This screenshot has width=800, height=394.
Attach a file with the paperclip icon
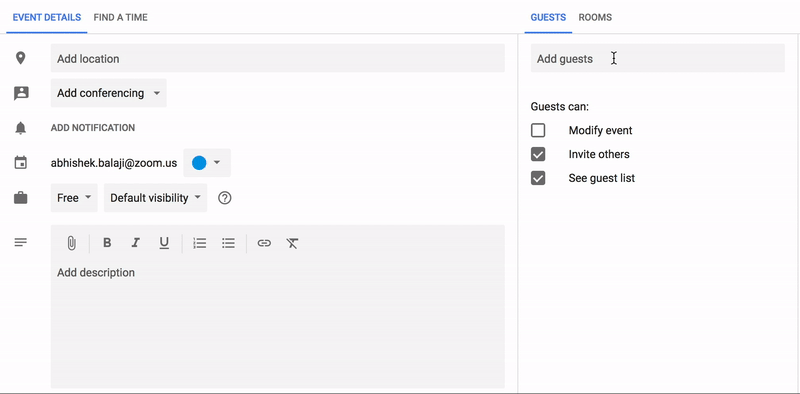(x=71, y=243)
